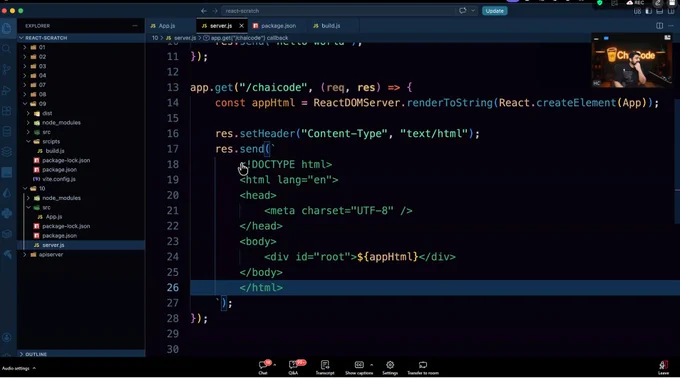Leave the Zoom meeting
This screenshot has height=378, width=680.
coord(663,367)
